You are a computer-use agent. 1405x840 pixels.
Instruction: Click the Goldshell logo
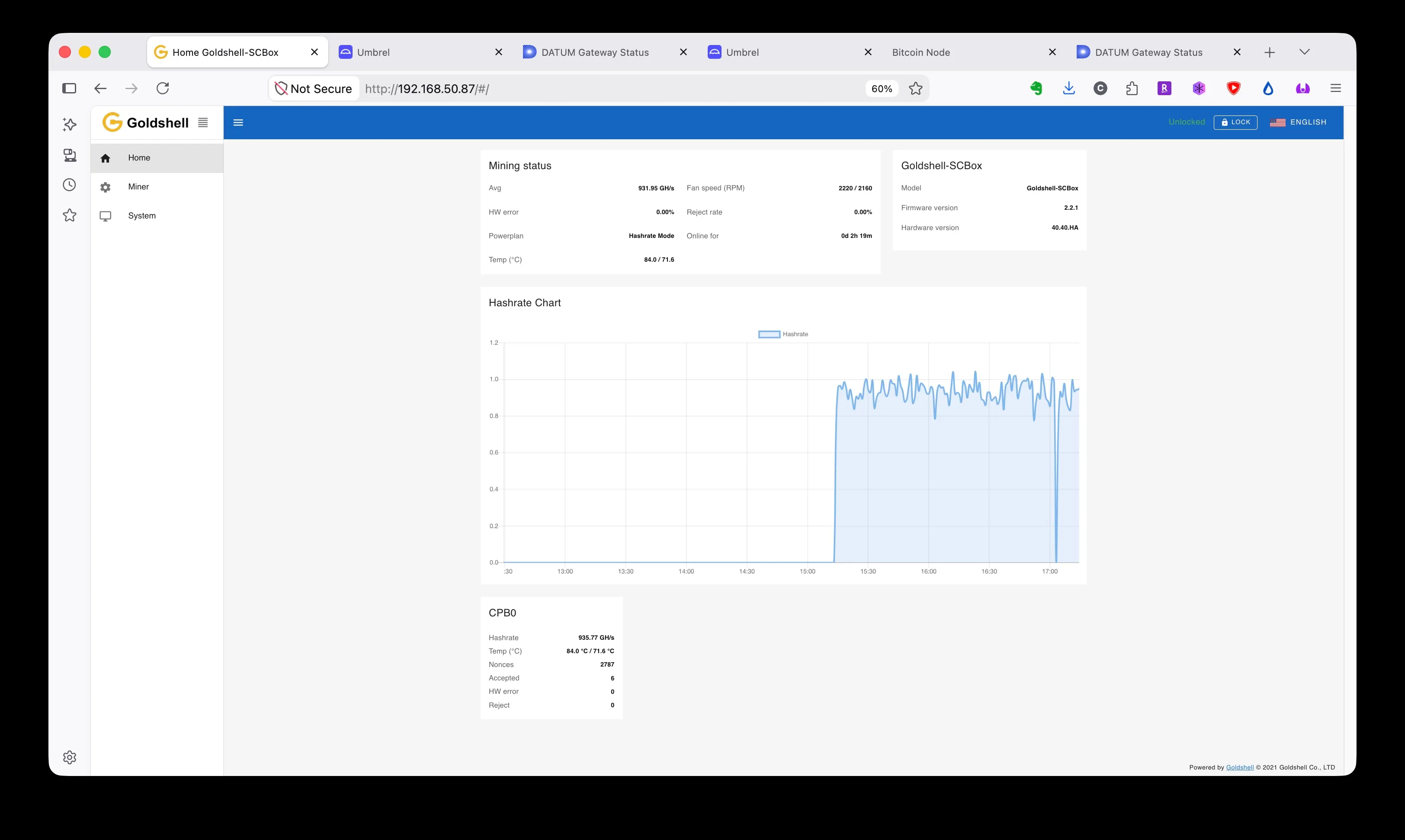click(x=145, y=122)
